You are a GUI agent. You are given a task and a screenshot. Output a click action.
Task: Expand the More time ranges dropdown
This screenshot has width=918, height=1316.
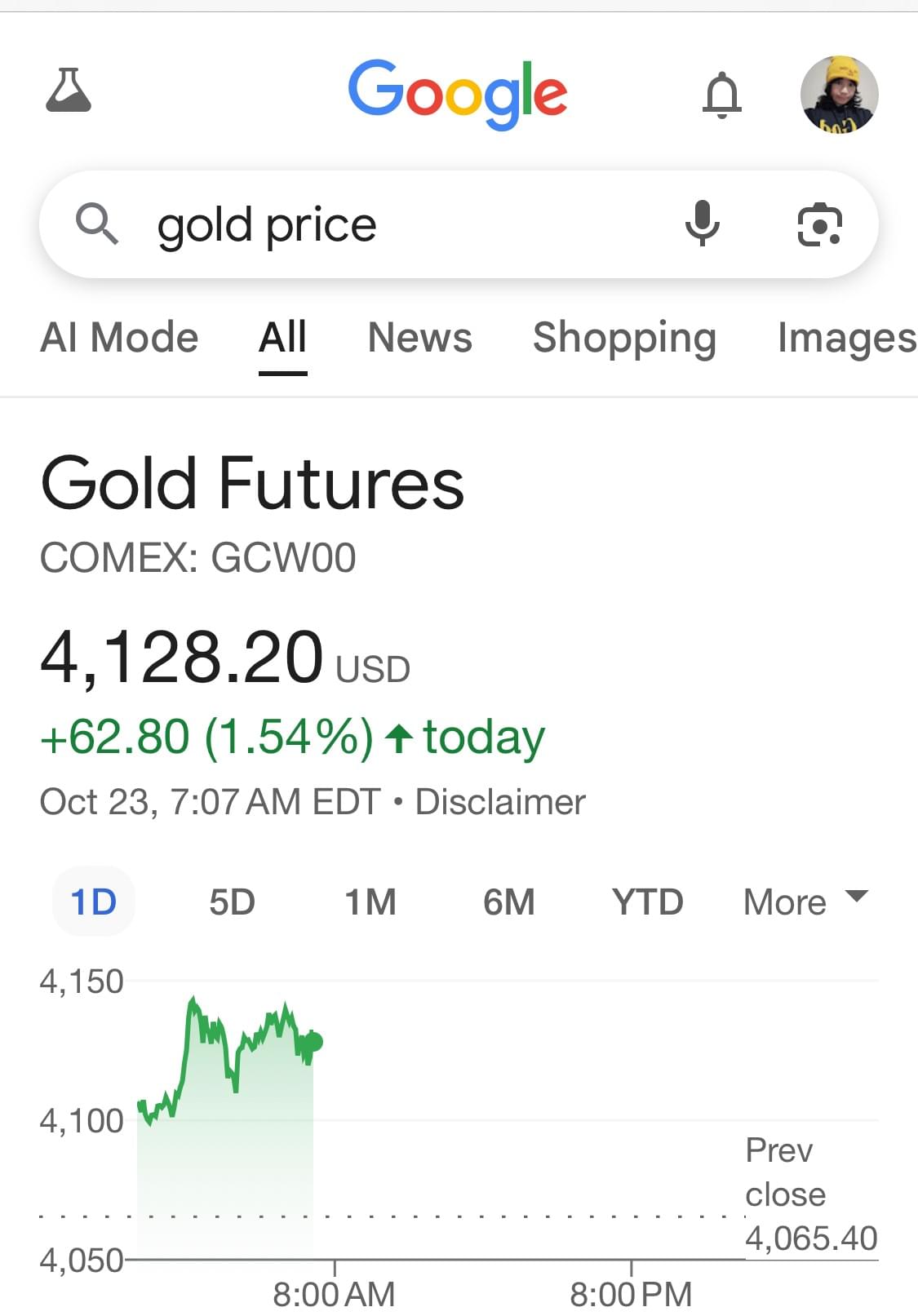coord(805,902)
